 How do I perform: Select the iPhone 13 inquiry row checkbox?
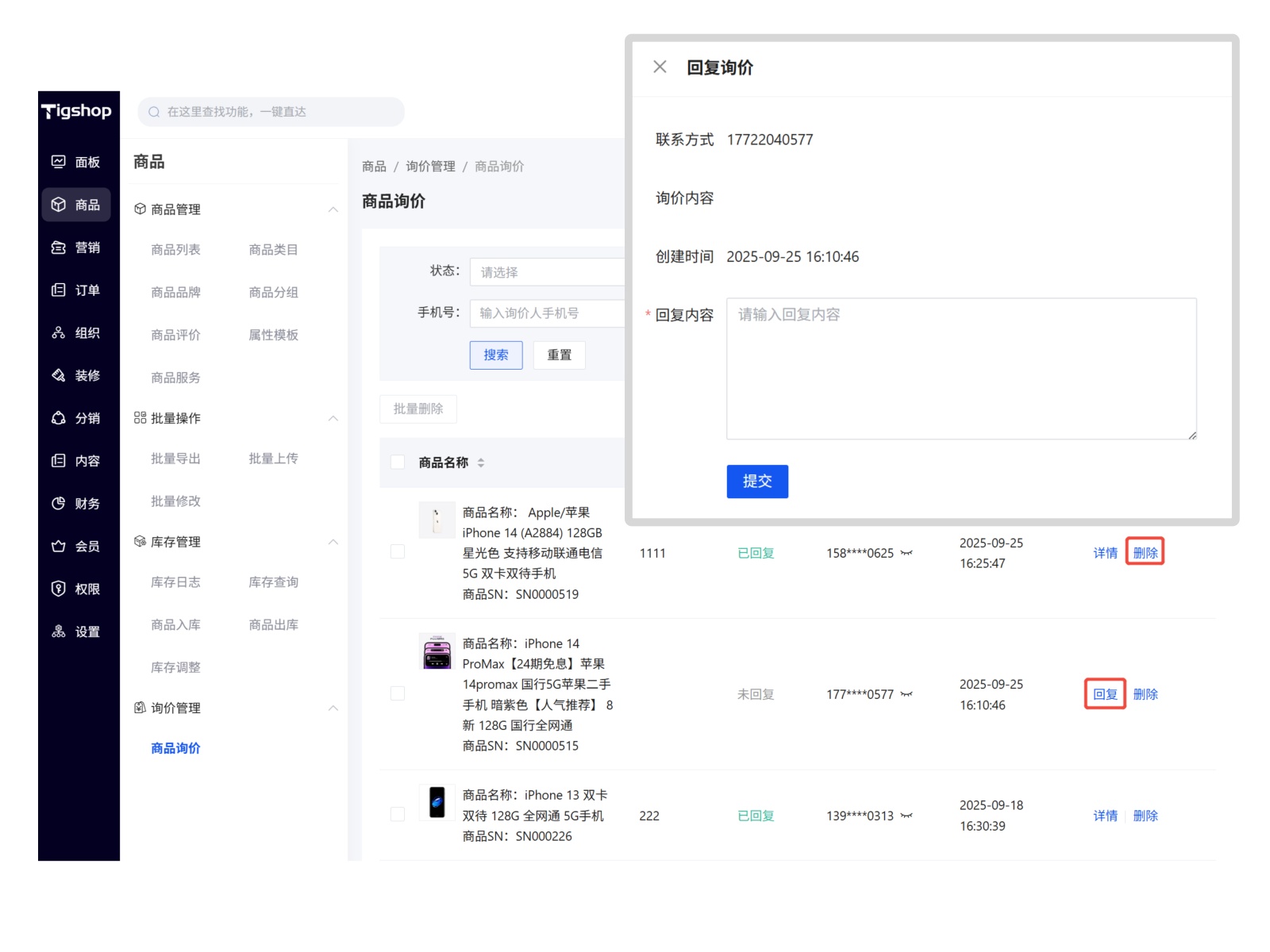click(x=398, y=815)
